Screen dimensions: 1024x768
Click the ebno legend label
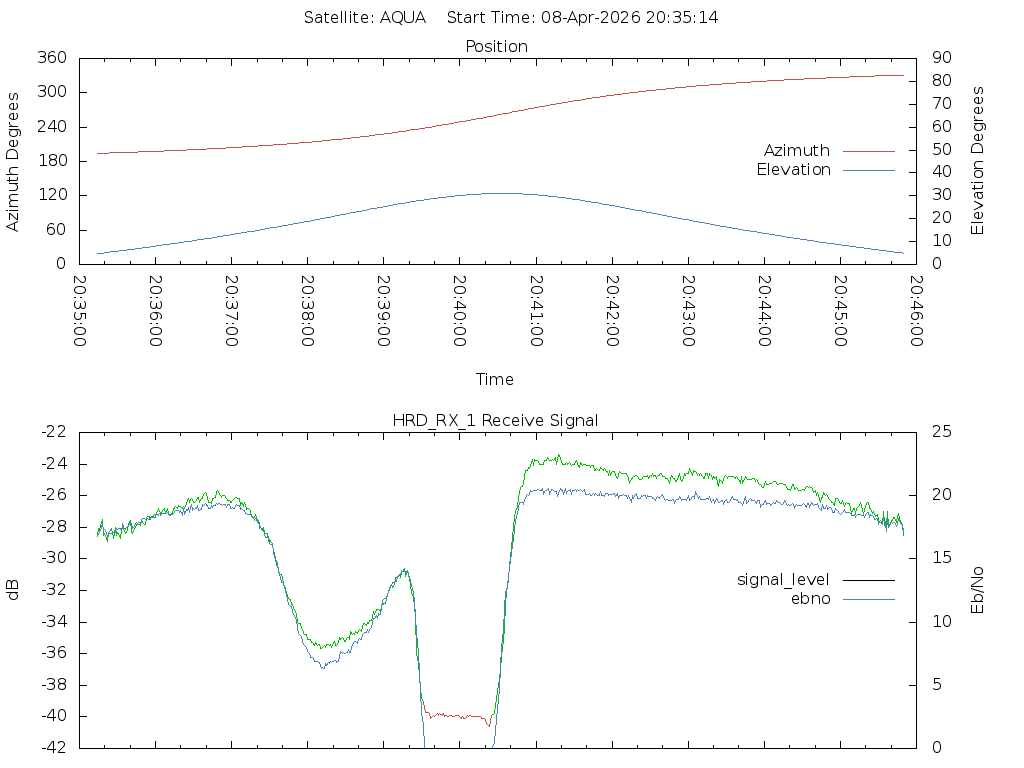(x=810, y=599)
